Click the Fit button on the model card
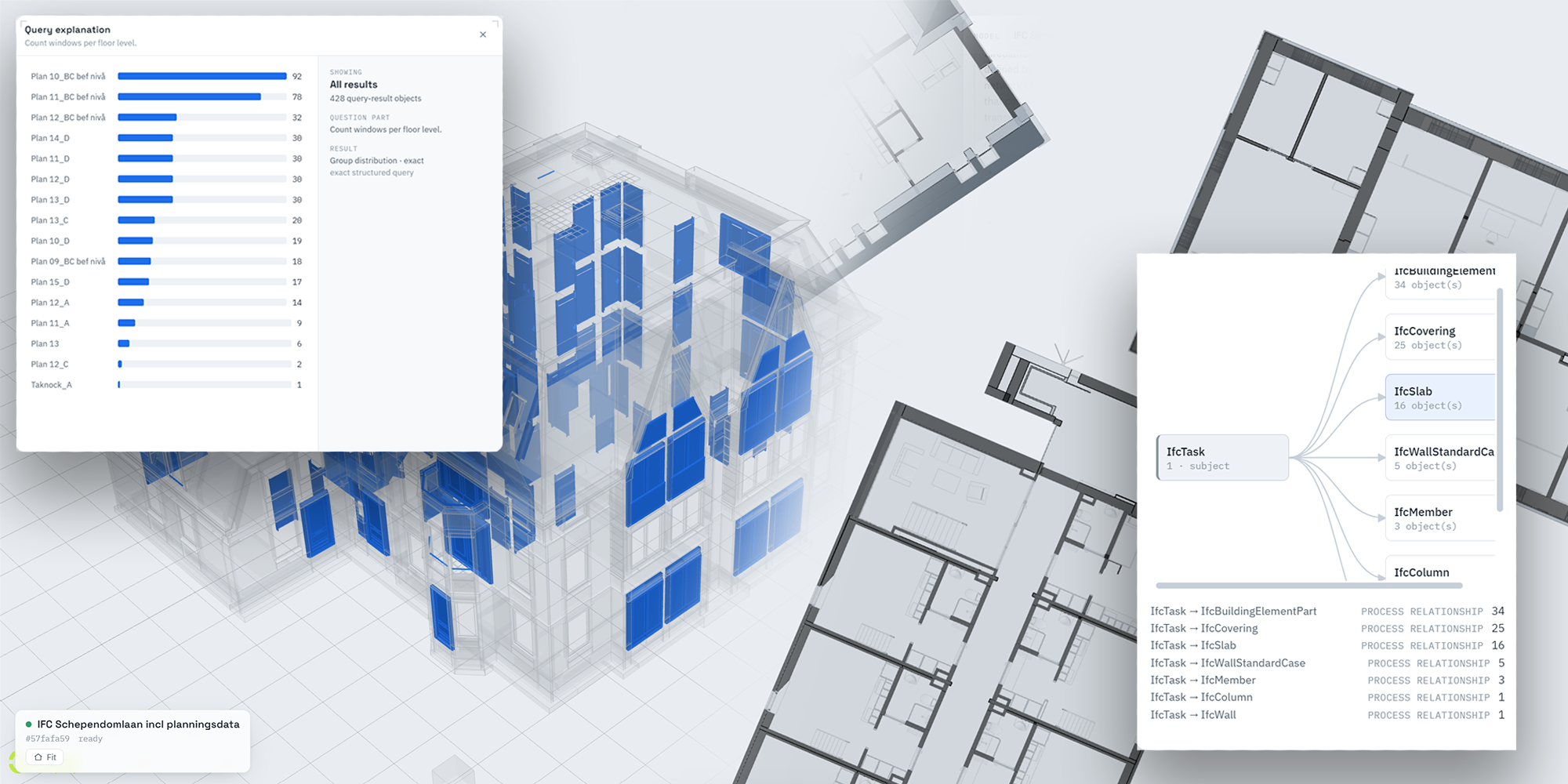This screenshot has width=1568, height=784. (x=45, y=757)
